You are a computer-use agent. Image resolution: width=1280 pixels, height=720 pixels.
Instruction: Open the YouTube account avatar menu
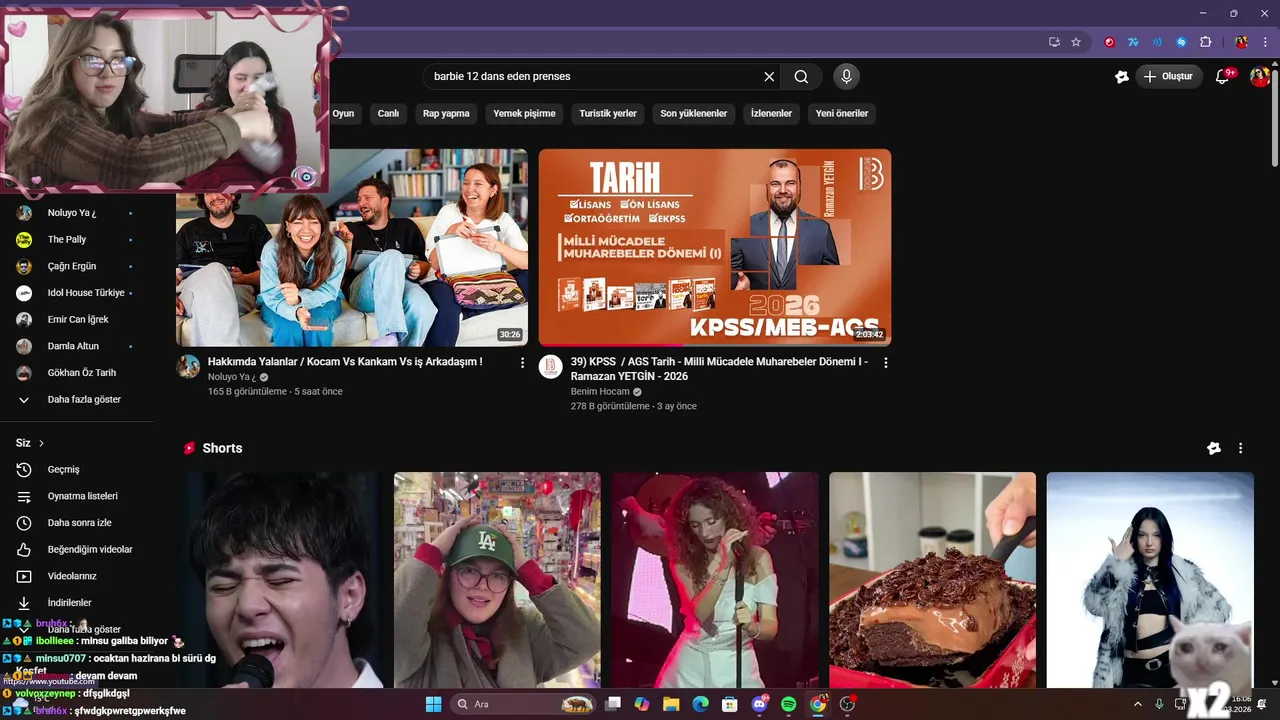coord(1259,76)
